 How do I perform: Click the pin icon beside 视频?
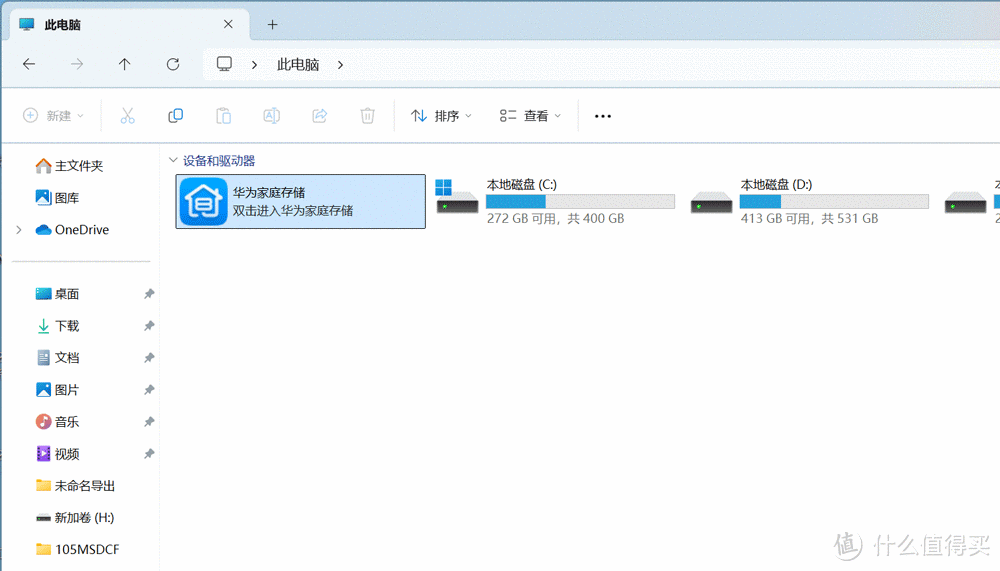pos(149,454)
